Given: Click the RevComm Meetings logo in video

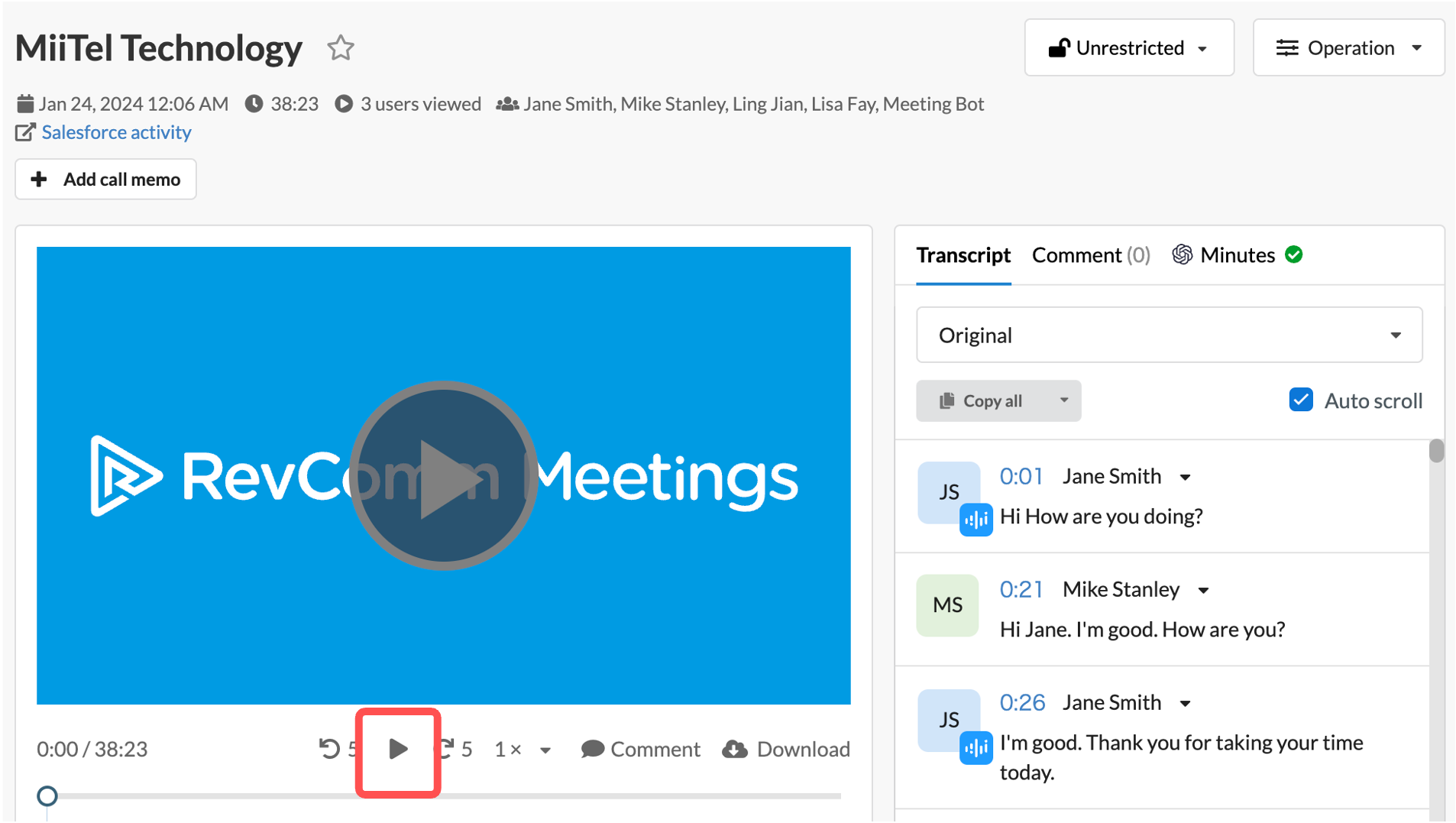Looking at the screenshot, I should [x=444, y=476].
